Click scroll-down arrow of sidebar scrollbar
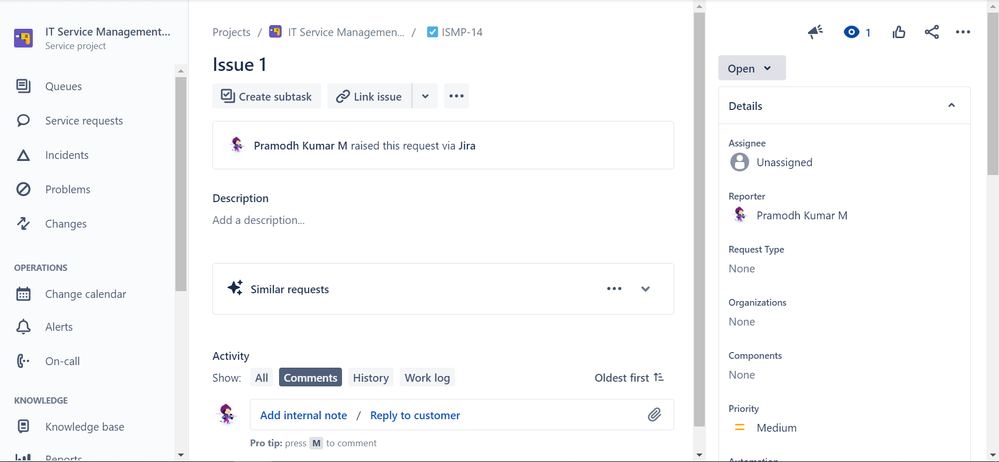999x462 pixels. click(x=180, y=454)
